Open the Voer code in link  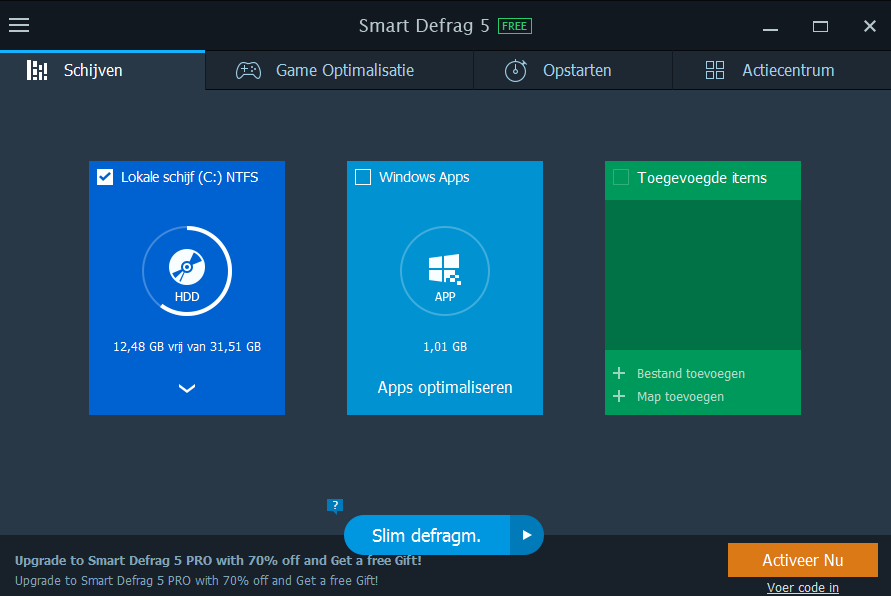802,587
